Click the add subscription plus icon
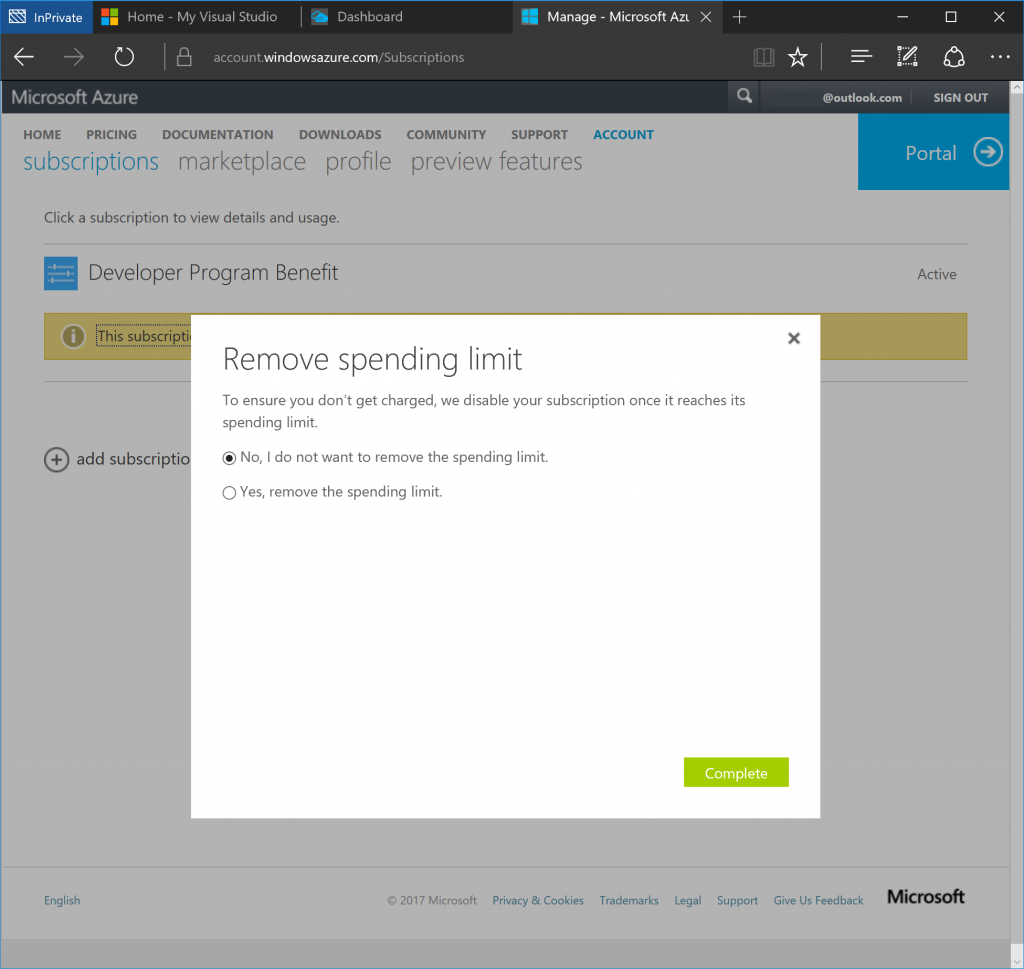This screenshot has height=969, width=1024. [56, 459]
